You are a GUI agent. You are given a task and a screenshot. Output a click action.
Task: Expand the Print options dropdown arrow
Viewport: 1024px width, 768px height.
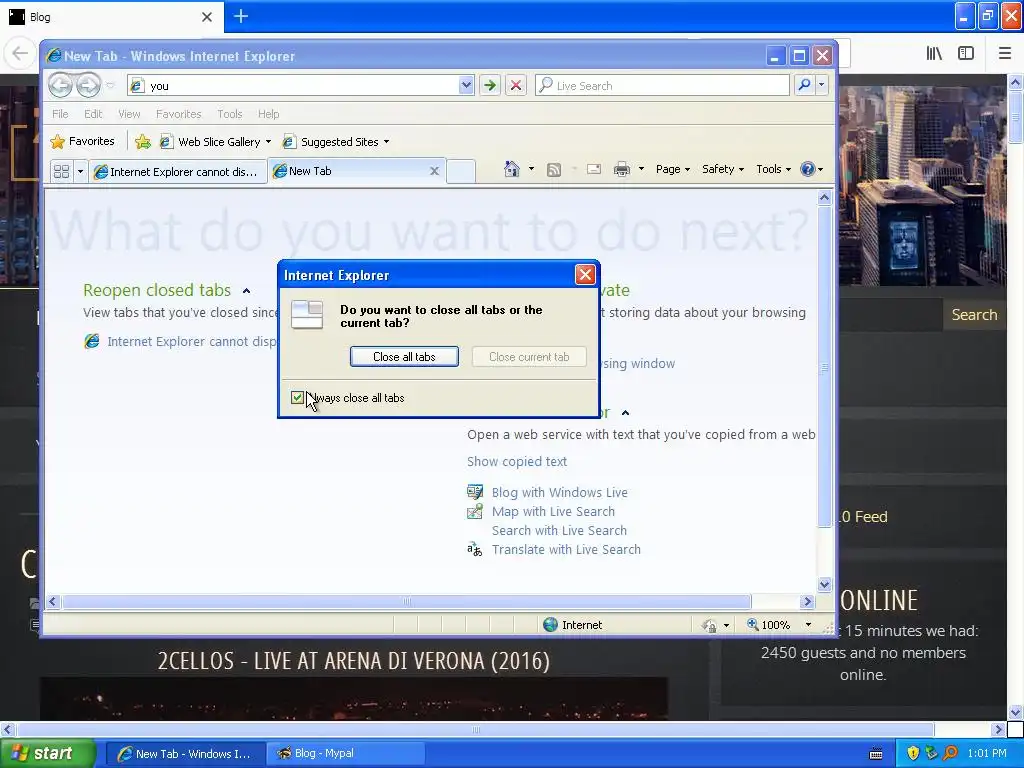(641, 169)
